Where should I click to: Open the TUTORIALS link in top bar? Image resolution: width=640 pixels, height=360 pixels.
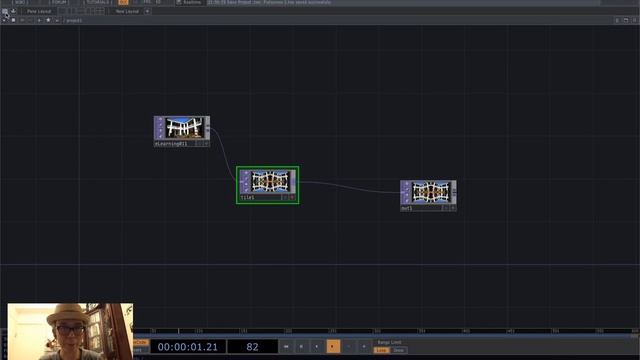point(98,2)
